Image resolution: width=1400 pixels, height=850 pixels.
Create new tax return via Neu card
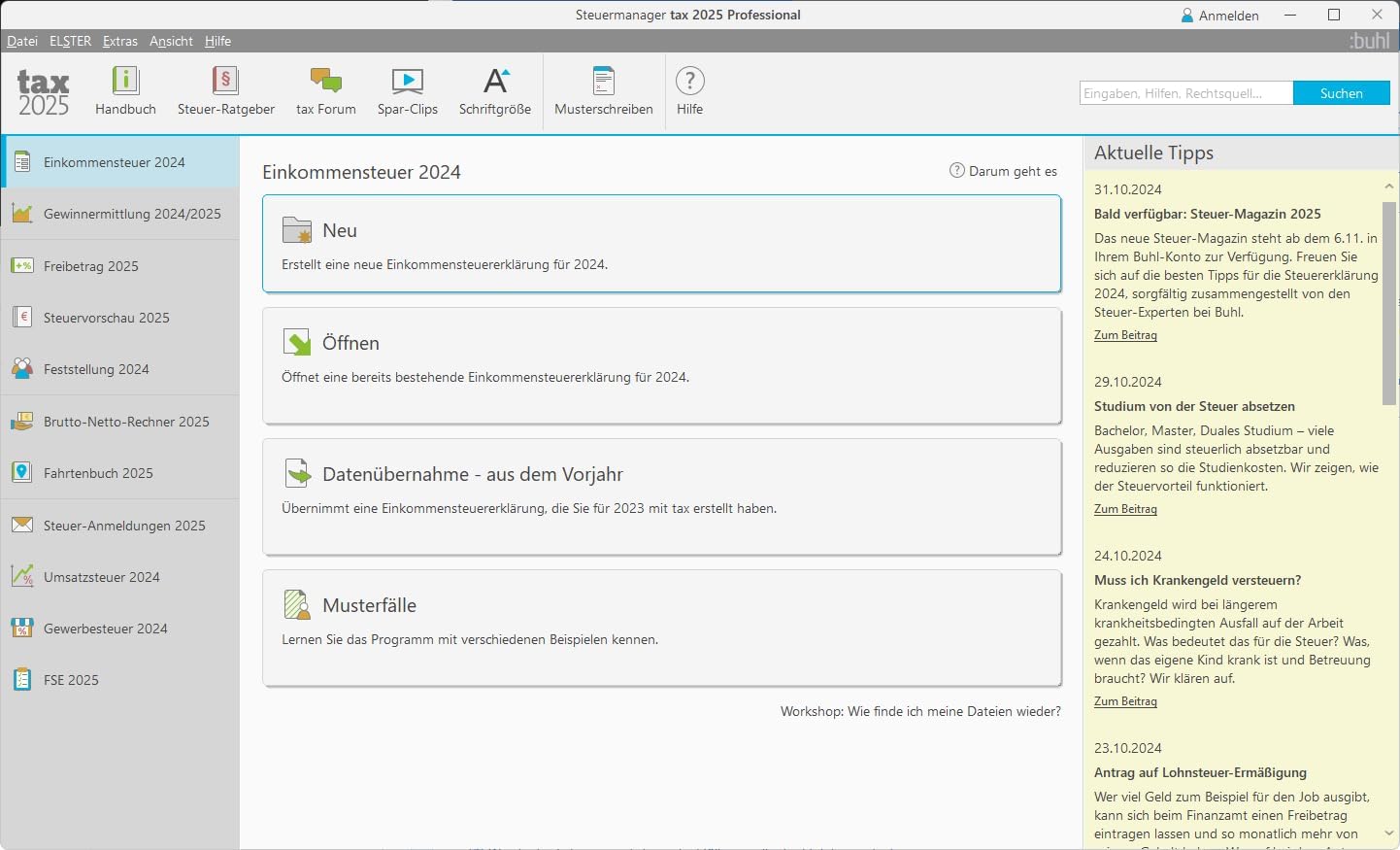point(662,244)
